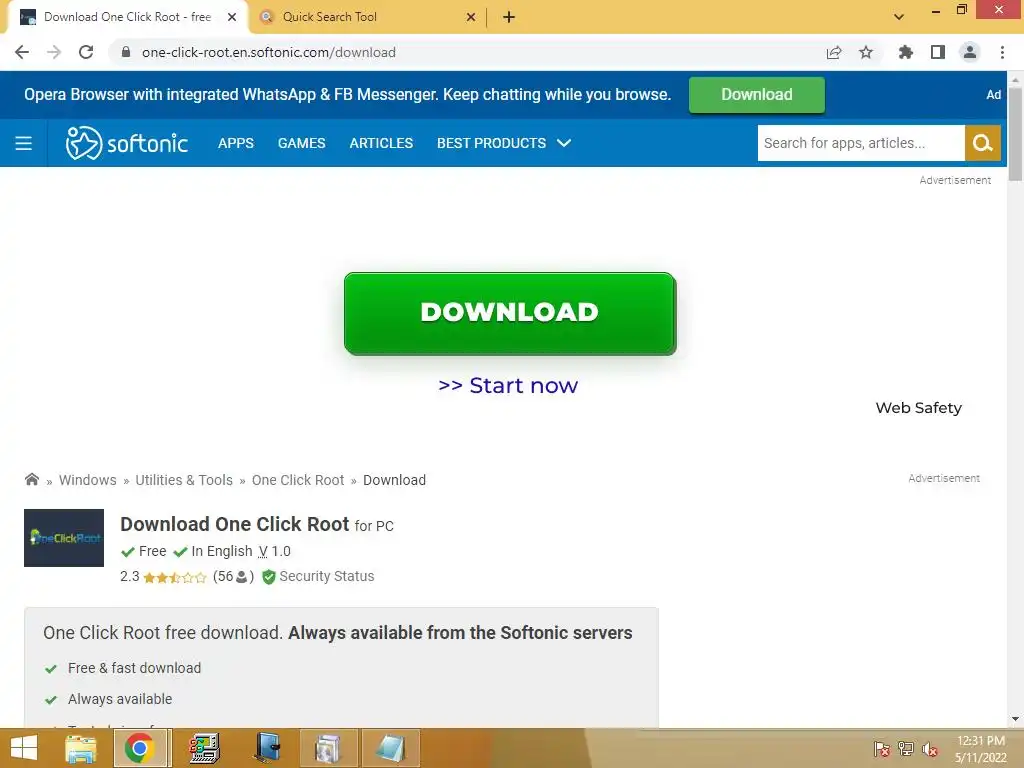Click the Softonic logo
The width and height of the screenshot is (1024, 768).
coord(127,142)
